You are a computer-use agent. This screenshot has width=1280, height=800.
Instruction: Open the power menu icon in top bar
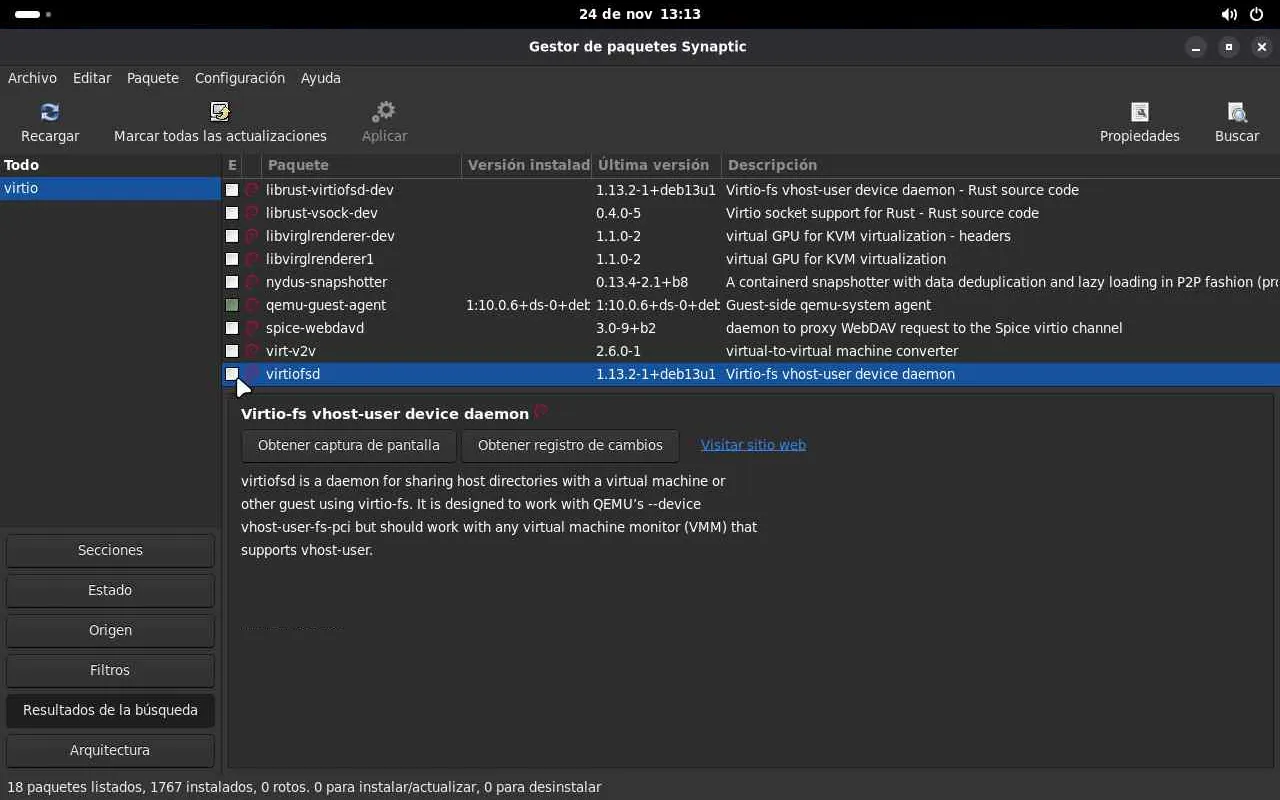click(x=1257, y=15)
